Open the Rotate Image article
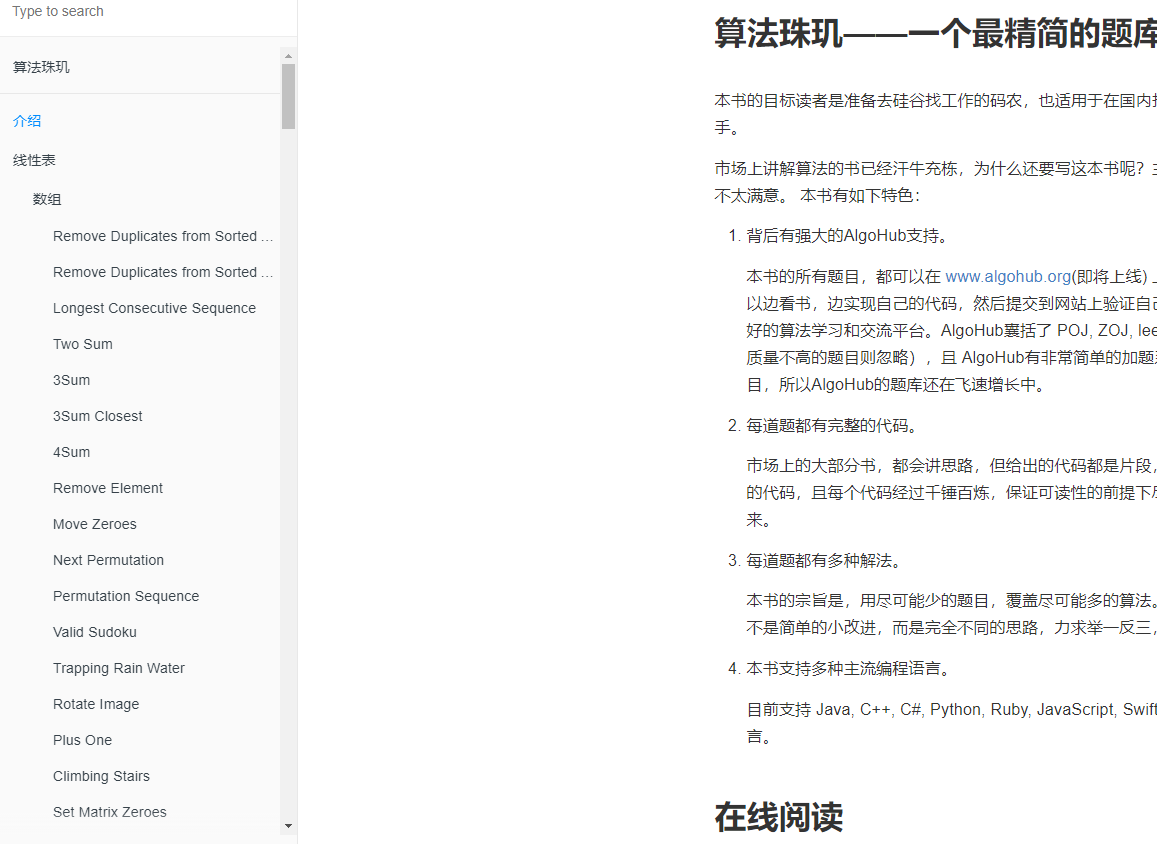 [x=96, y=705]
